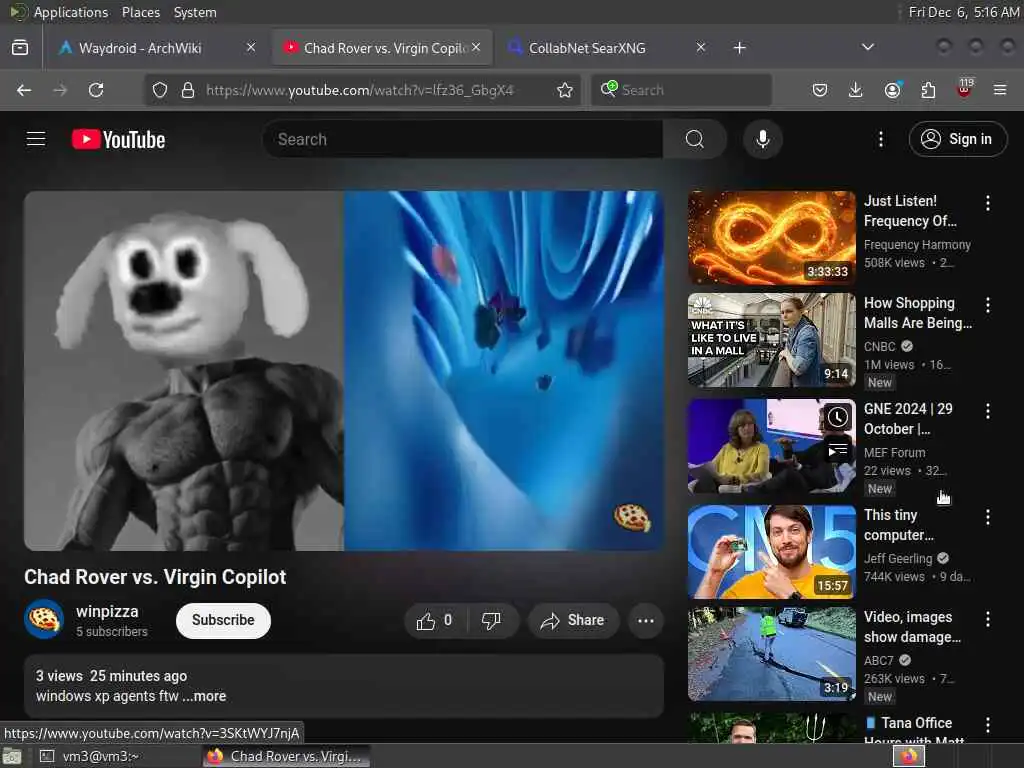The height and width of the screenshot is (768, 1024).
Task: Open more actions ellipsis beside Share
Action: (x=646, y=620)
